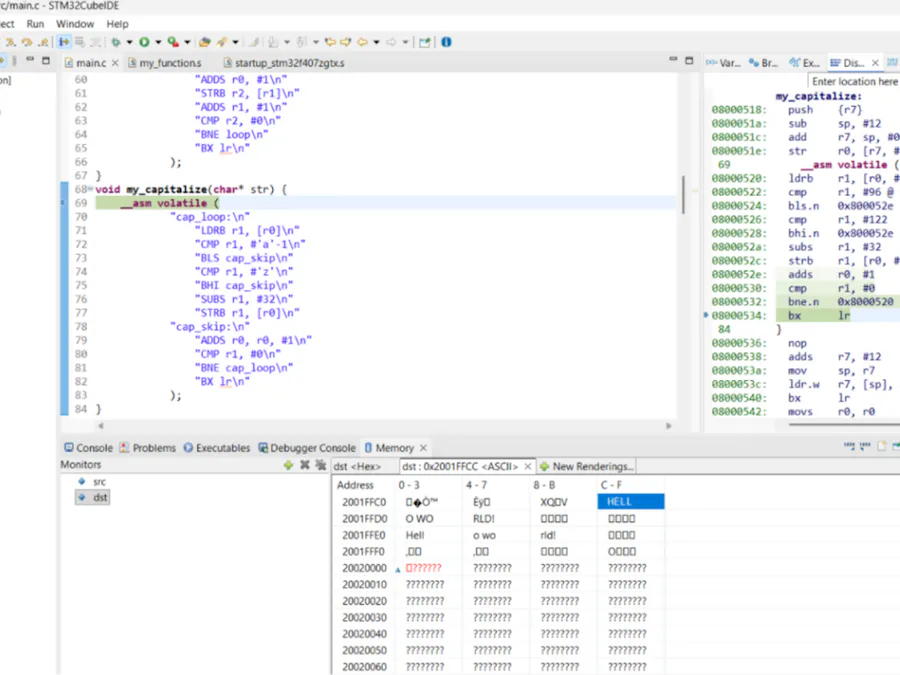This screenshot has width=900, height=675.
Task: Click the Next Edit Location arrow icon
Action: [346, 42]
